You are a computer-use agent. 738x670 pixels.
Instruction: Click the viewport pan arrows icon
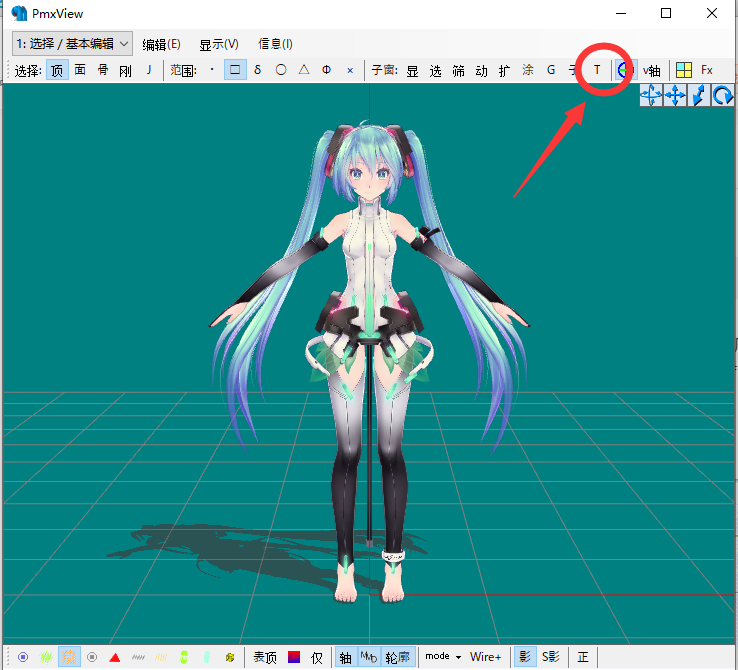675,95
